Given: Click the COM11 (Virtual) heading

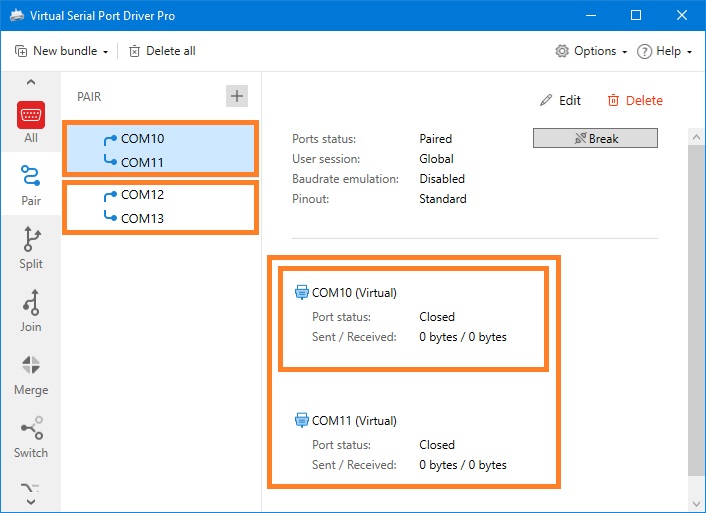Looking at the screenshot, I should (354, 421).
